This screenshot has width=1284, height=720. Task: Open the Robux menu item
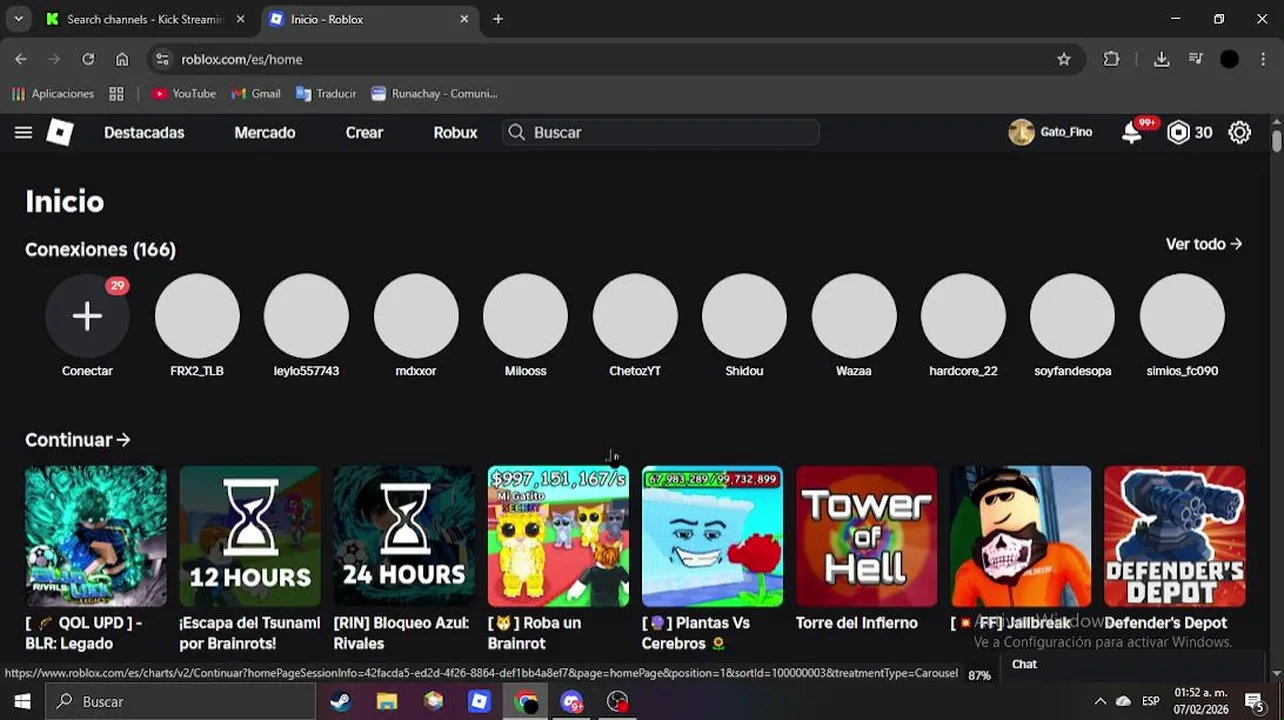tap(455, 132)
